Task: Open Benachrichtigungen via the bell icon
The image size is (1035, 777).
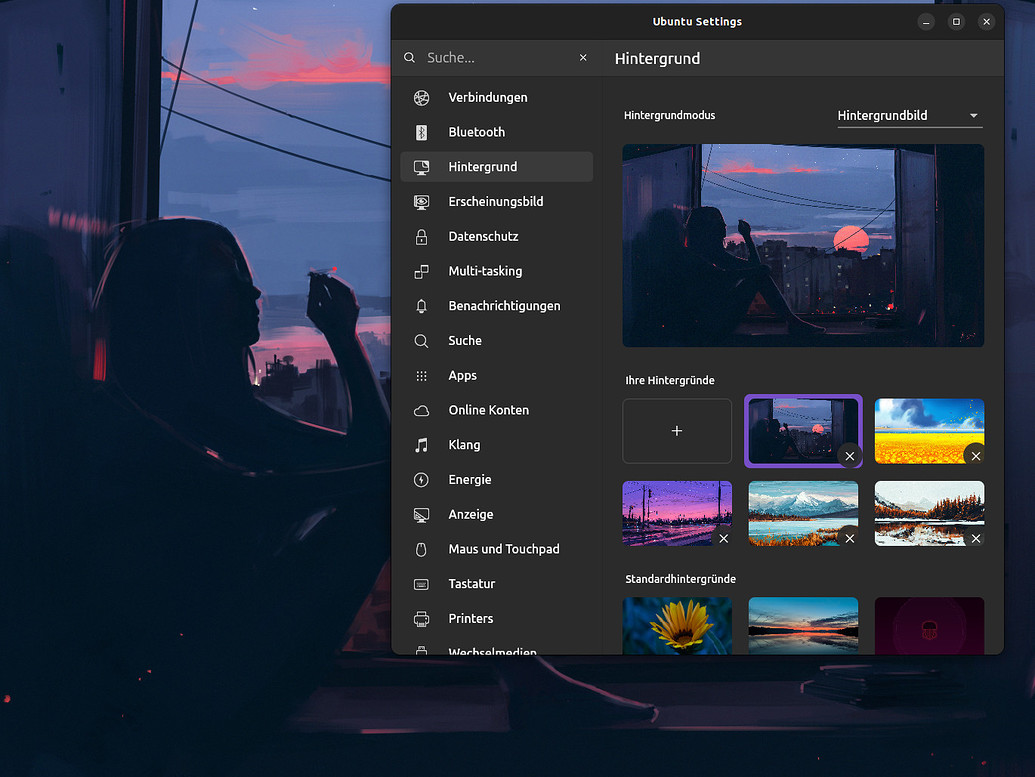Action: point(422,306)
